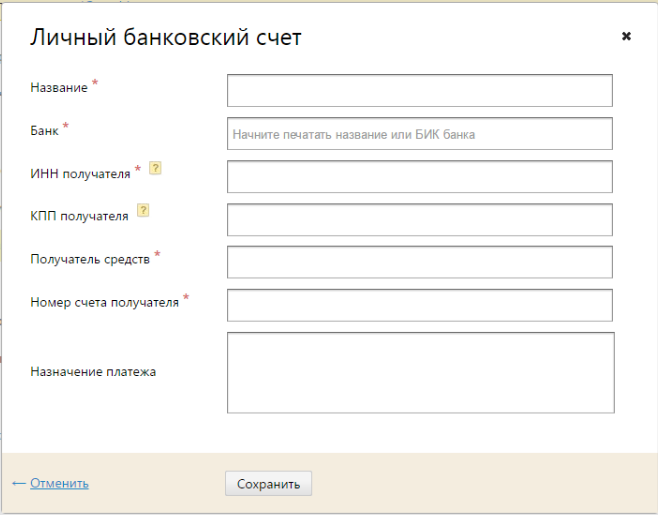Open help icon beside КПП получателя
The width and height of the screenshot is (658, 515).
tap(143, 211)
